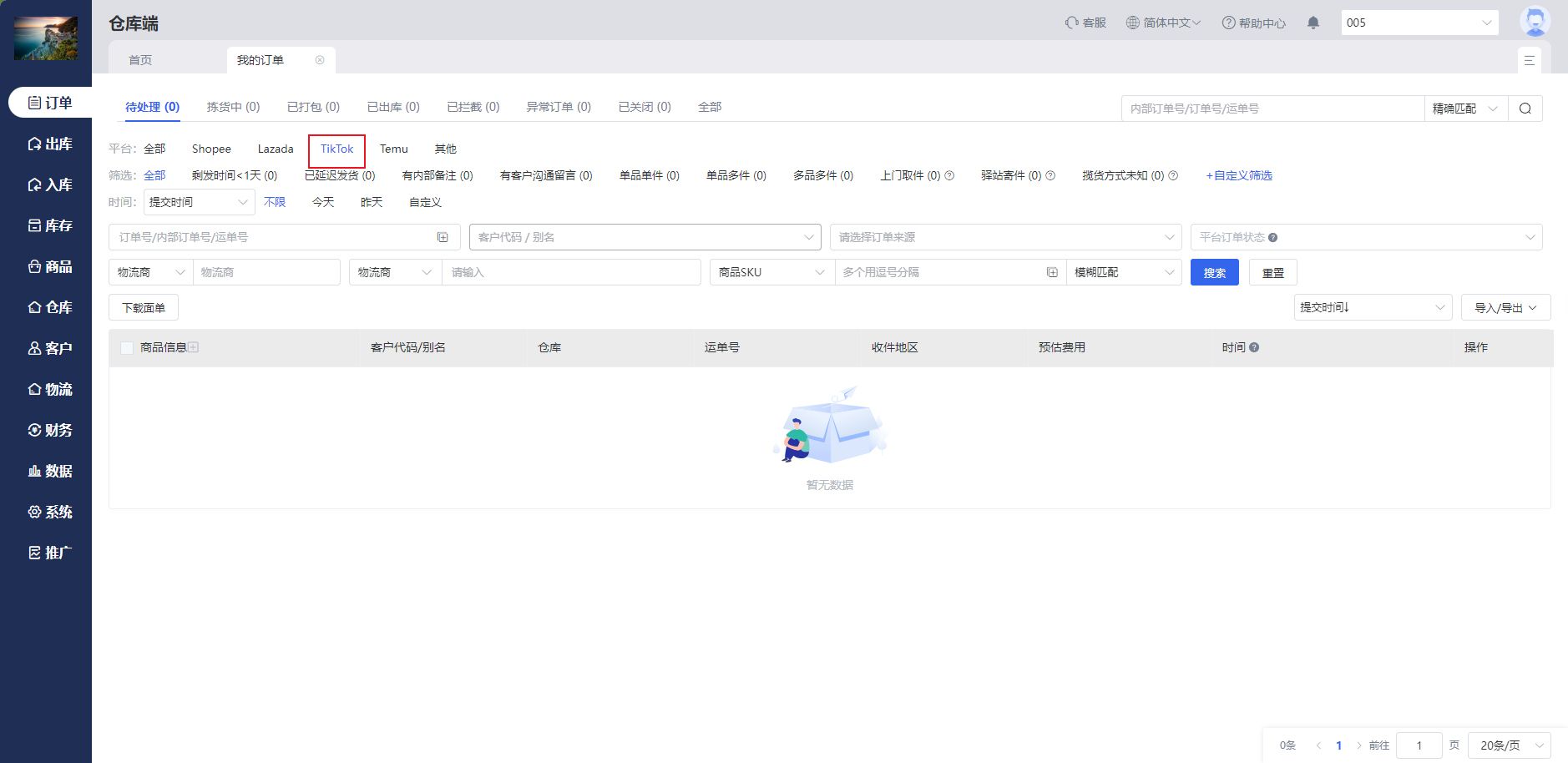
Task: Open the 20条/页 page size dropdown
Action: pos(1509,745)
